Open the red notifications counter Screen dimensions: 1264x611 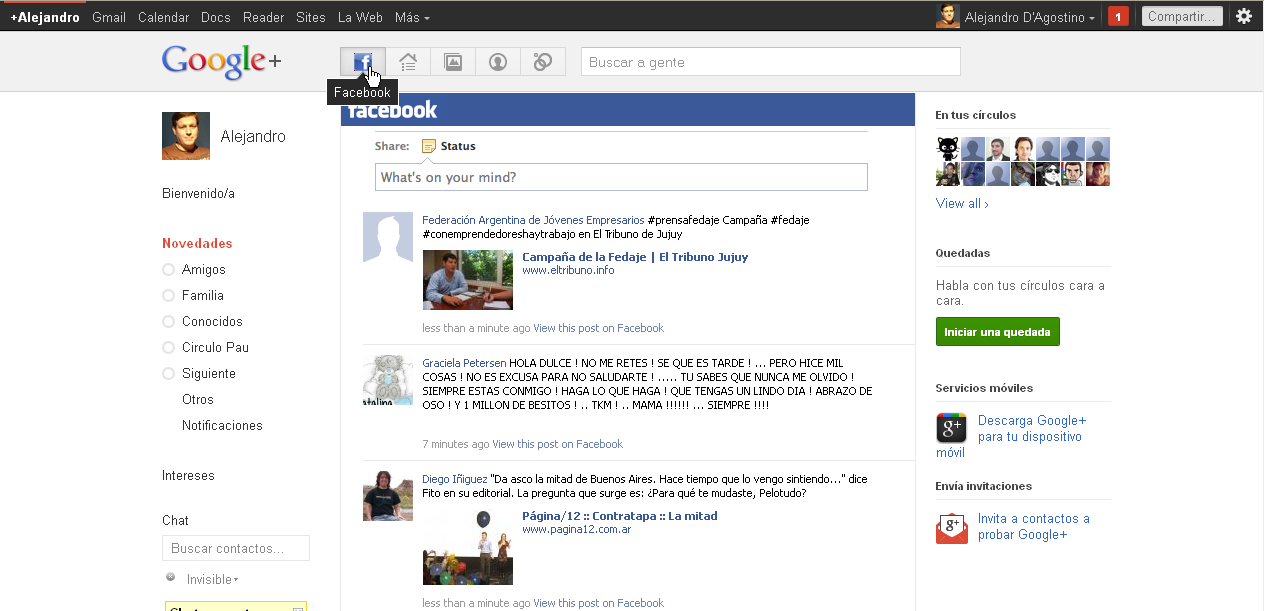coord(1119,16)
